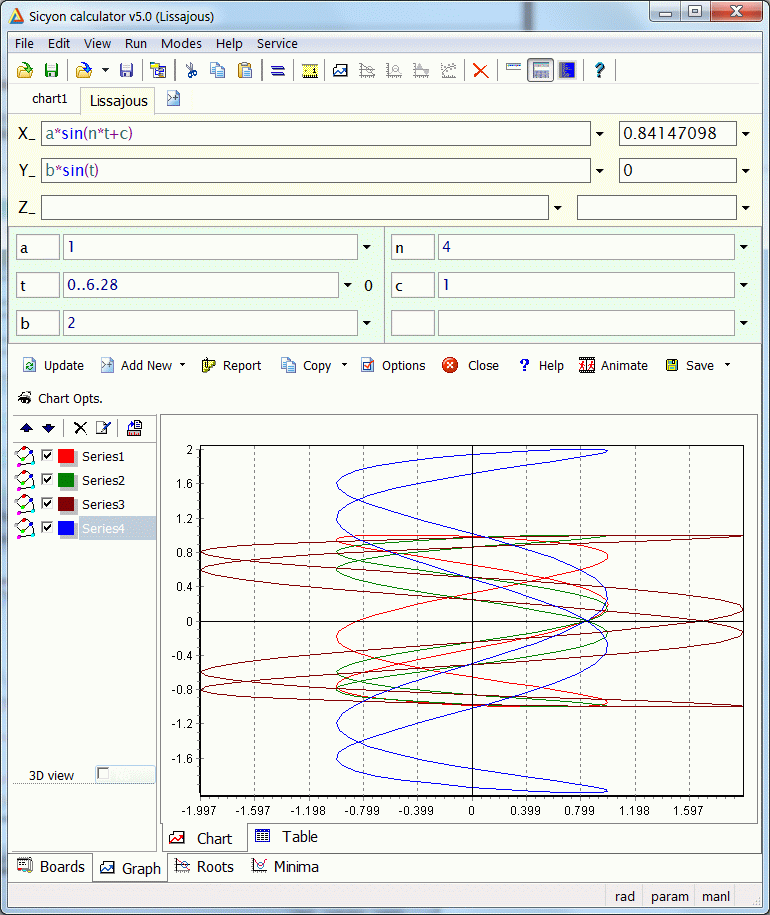Open the parameter n value dropdown
The width and height of the screenshot is (770, 915).
[x=744, y=247]
